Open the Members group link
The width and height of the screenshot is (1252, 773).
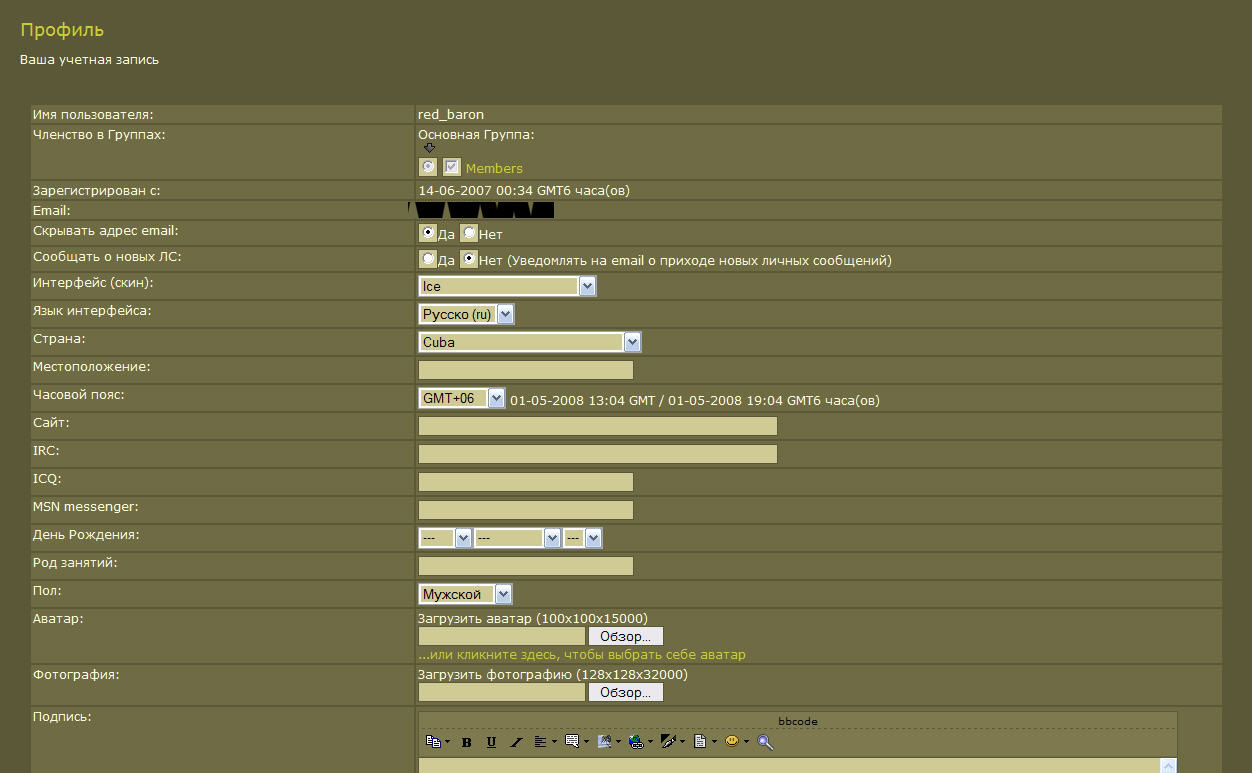point(494,168)
